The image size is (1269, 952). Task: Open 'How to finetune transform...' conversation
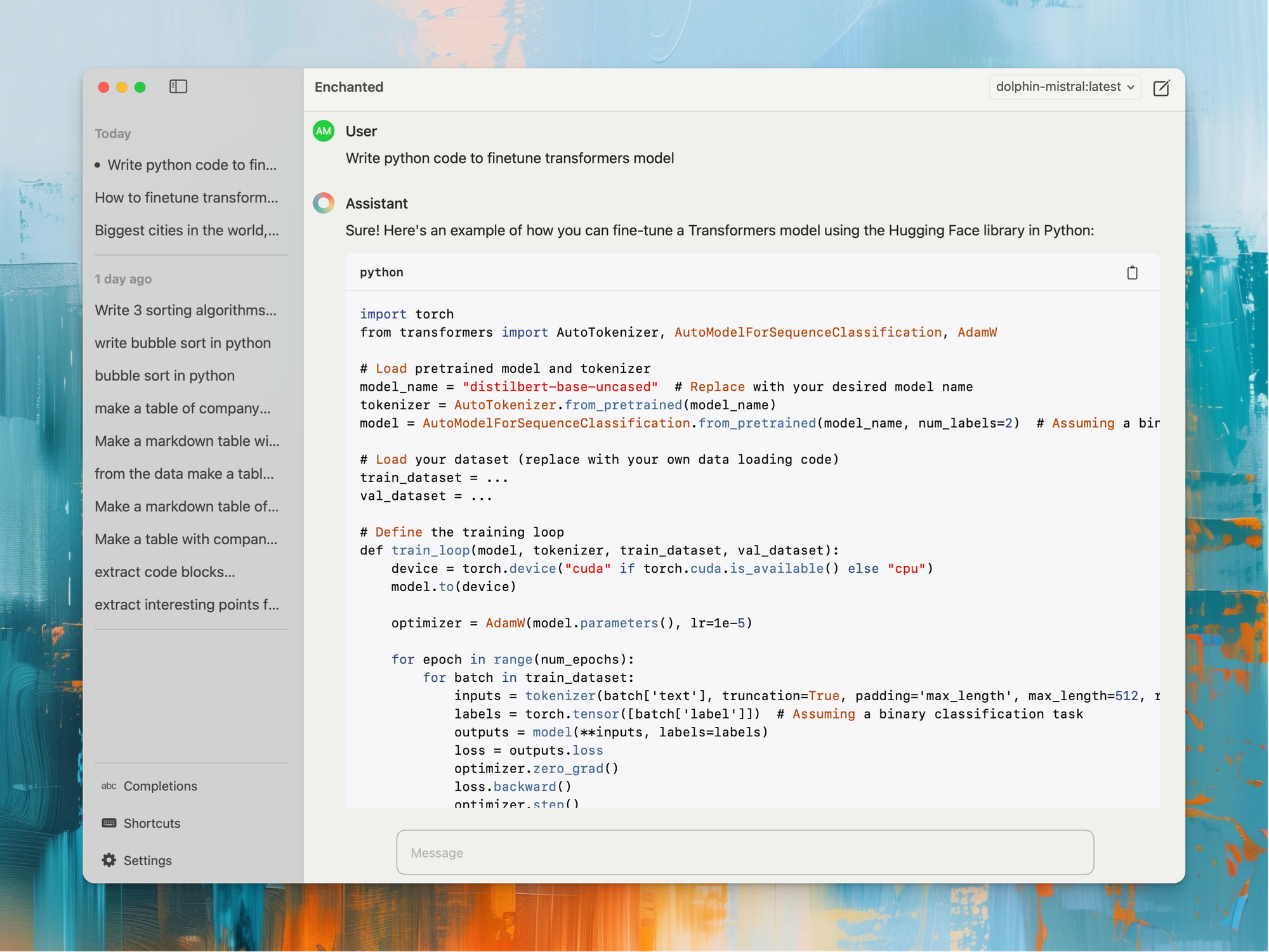[x=187, y=198]
